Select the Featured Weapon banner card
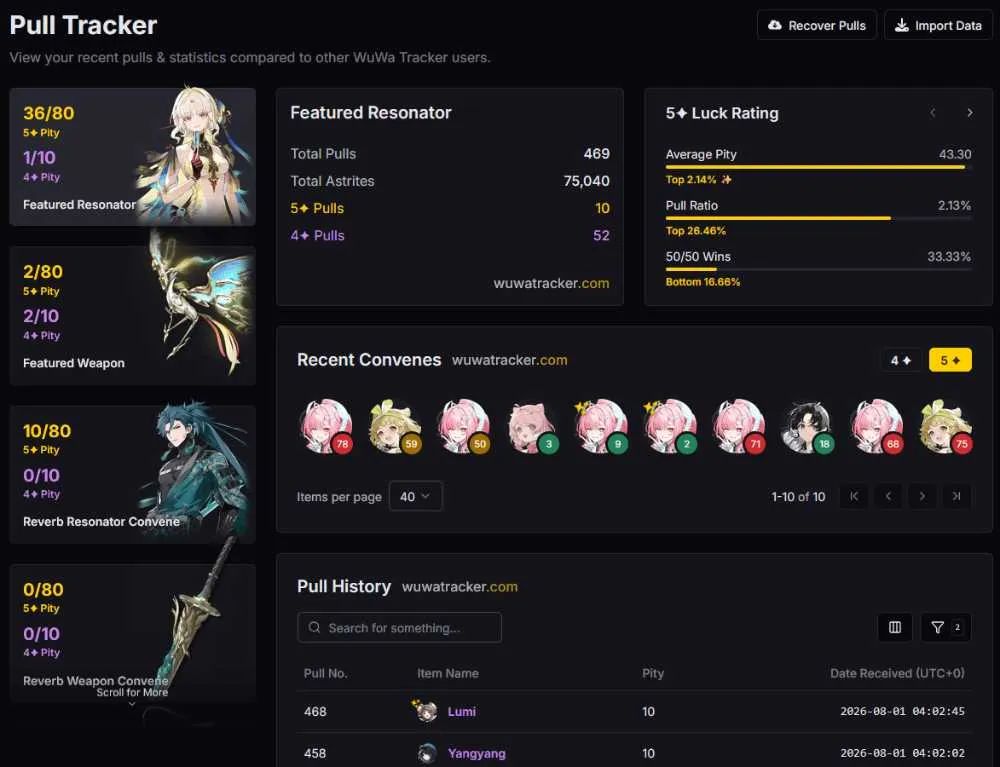The width and height of the screenshot is (1000, 767). click(133, 316)
